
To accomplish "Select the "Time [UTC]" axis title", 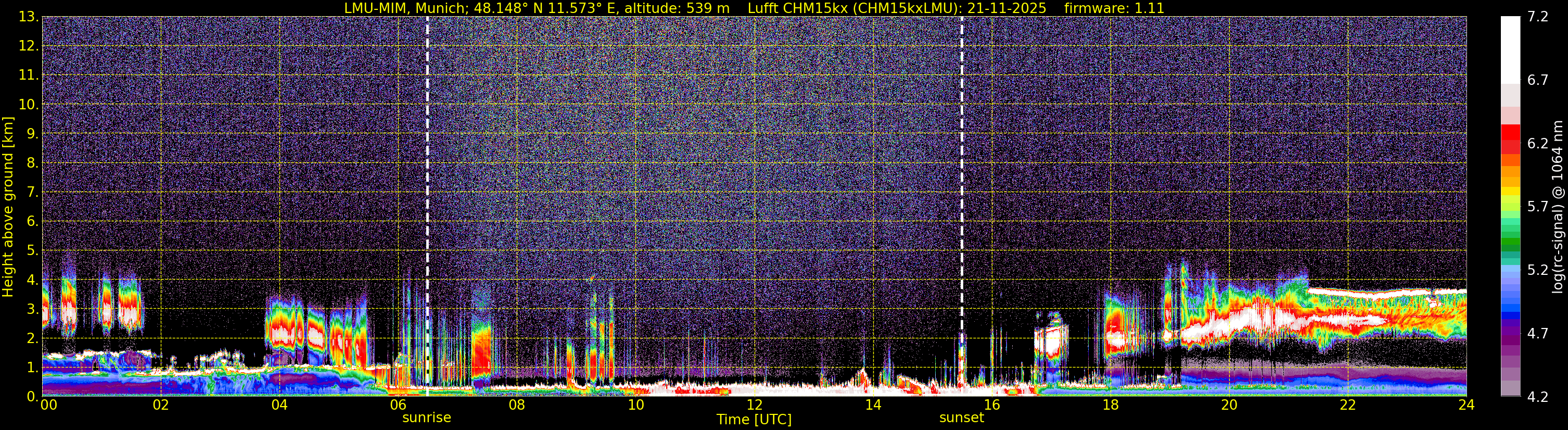I will (754, 420).
